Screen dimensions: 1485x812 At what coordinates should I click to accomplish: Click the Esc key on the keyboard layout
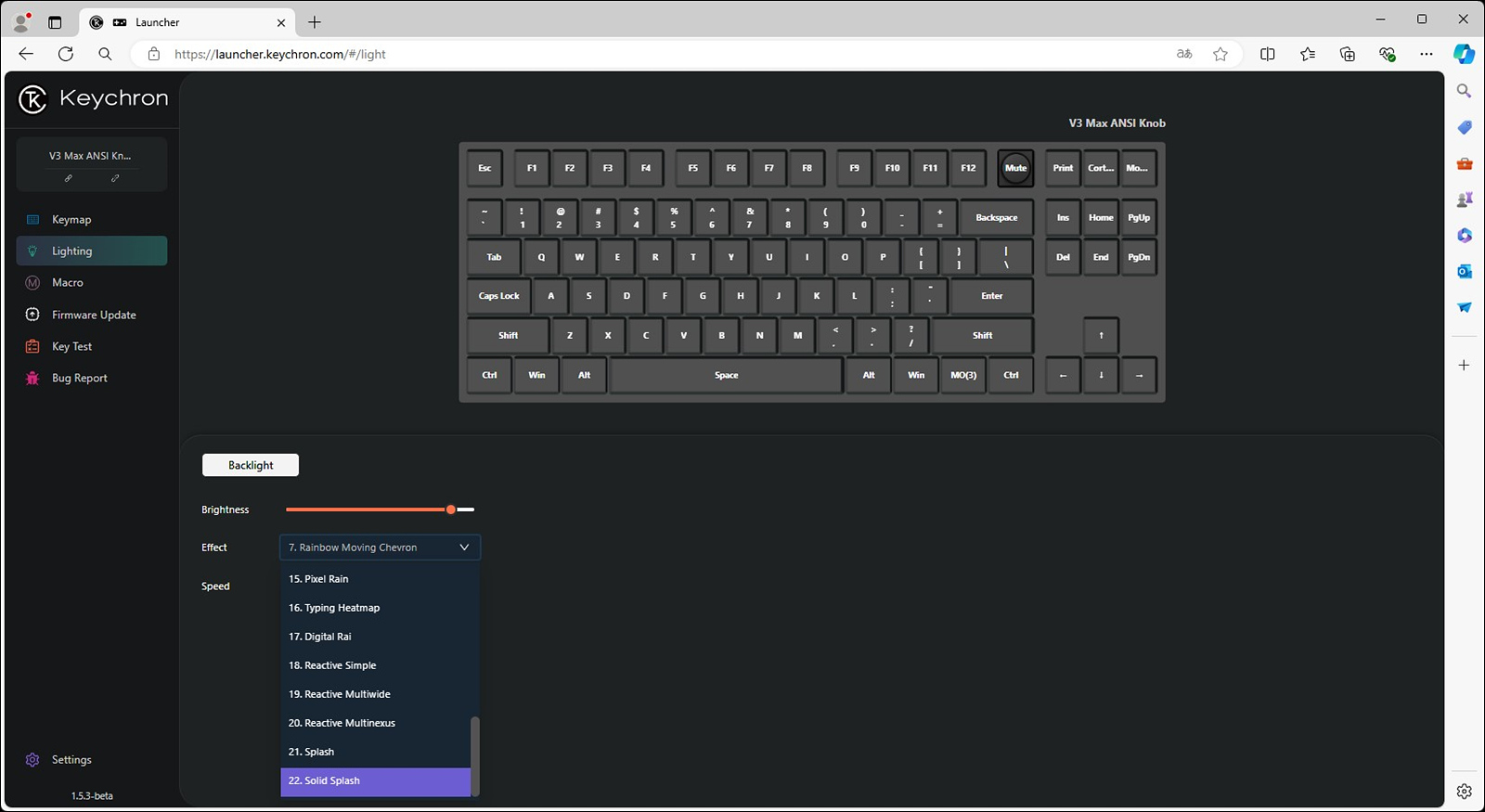pos(484,168)
